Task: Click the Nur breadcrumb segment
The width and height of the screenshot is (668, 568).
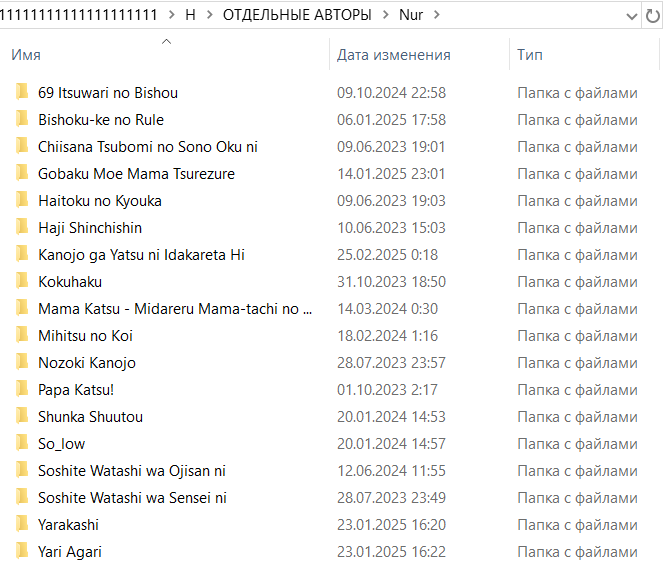Action: 411,15
